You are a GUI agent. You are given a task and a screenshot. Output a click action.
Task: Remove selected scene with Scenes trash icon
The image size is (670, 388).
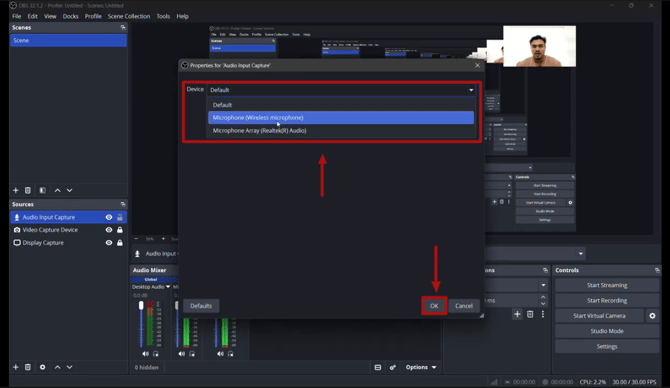click(x=28, y=190)
